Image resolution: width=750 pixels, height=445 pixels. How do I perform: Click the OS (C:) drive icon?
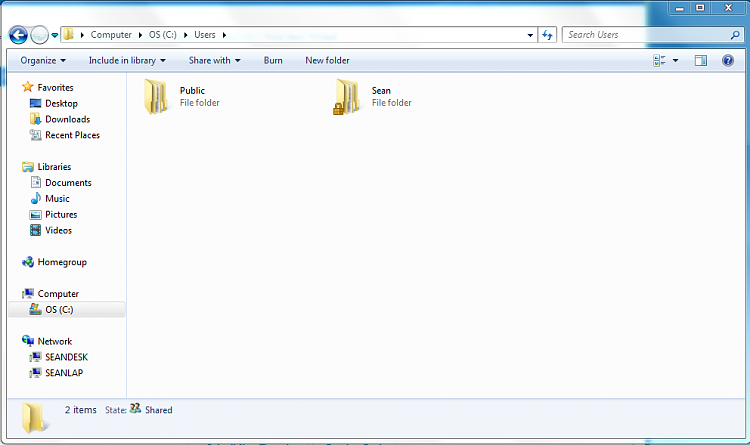point(35,309)
